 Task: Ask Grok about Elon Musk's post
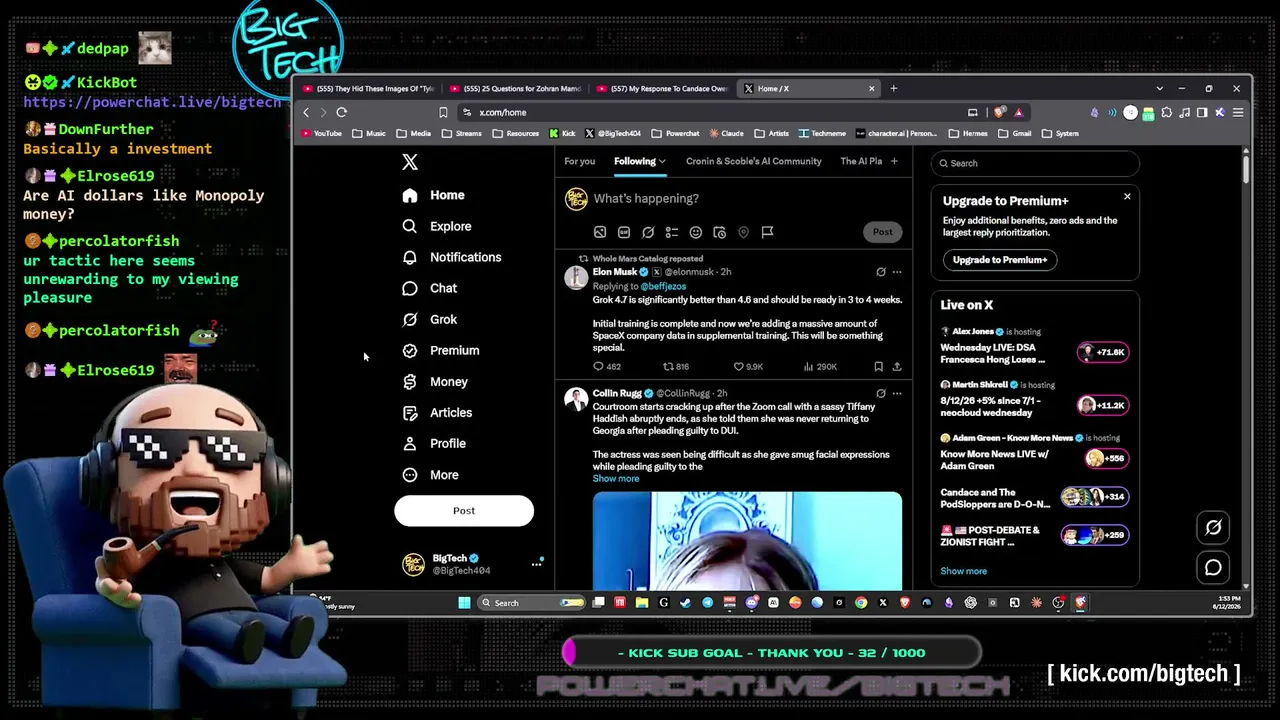[x=881, y=272]
